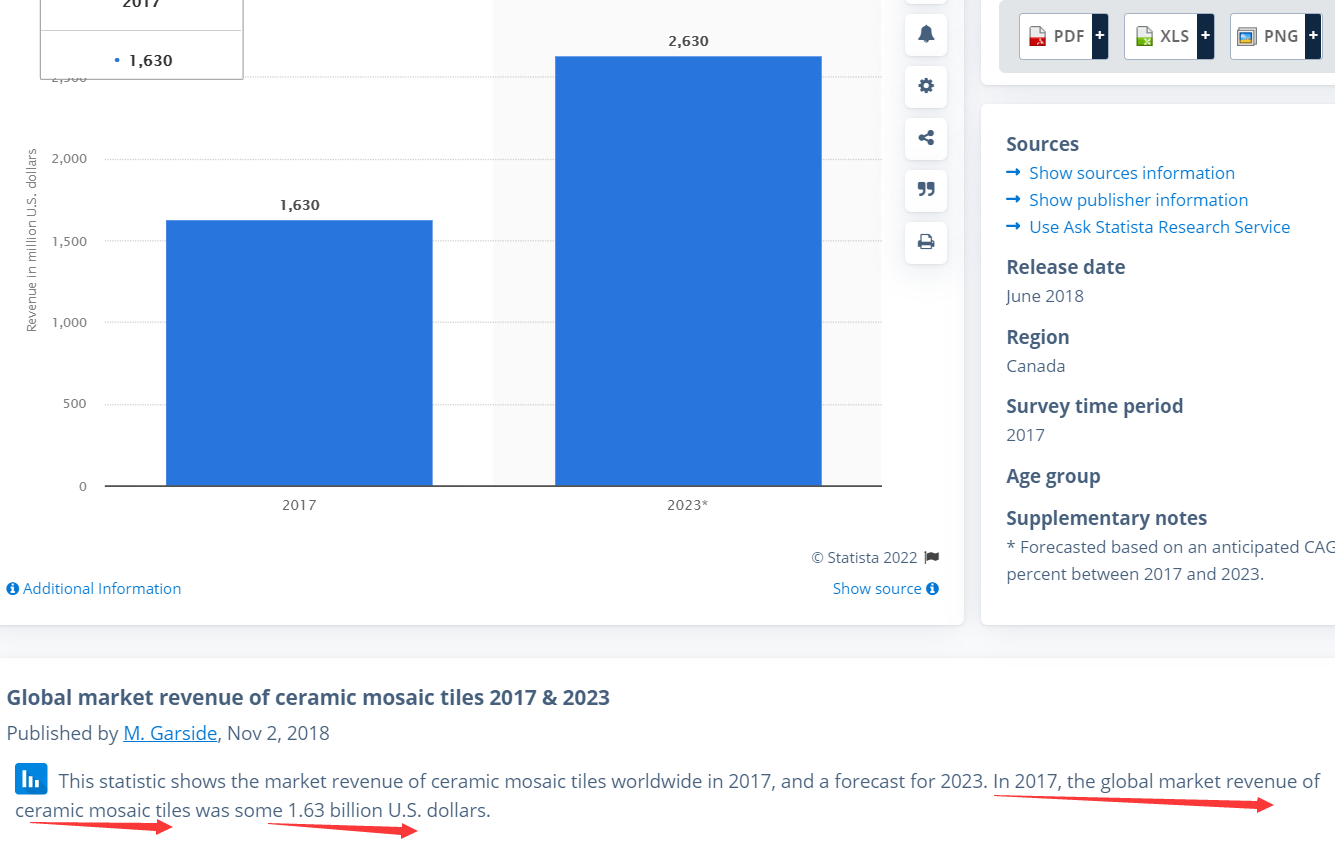The height and width of the screenshot is (849, 1335).
Task: Click the citation quote icon
Action: tap(926, 190)
